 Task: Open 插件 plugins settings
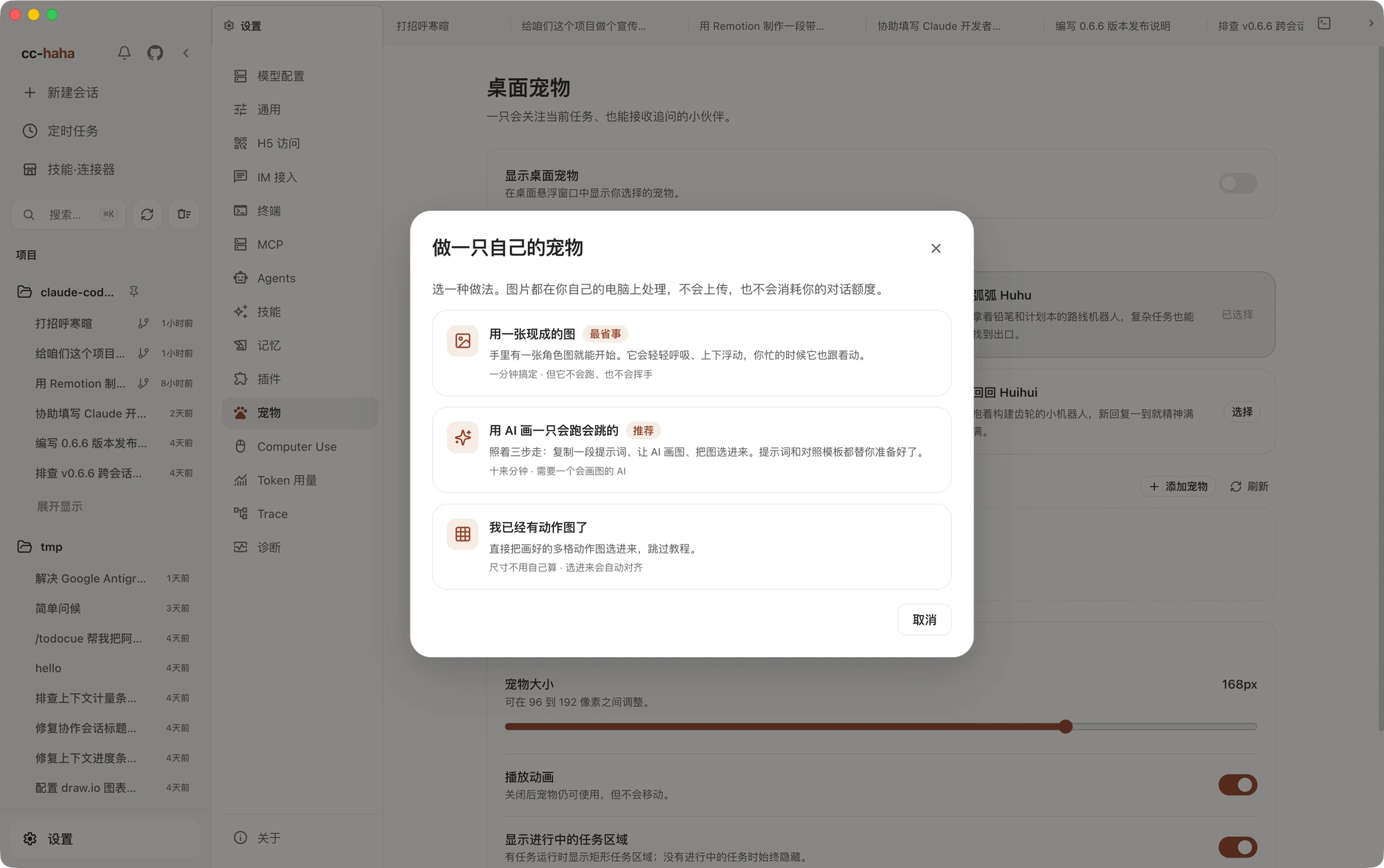click(300, 379)
